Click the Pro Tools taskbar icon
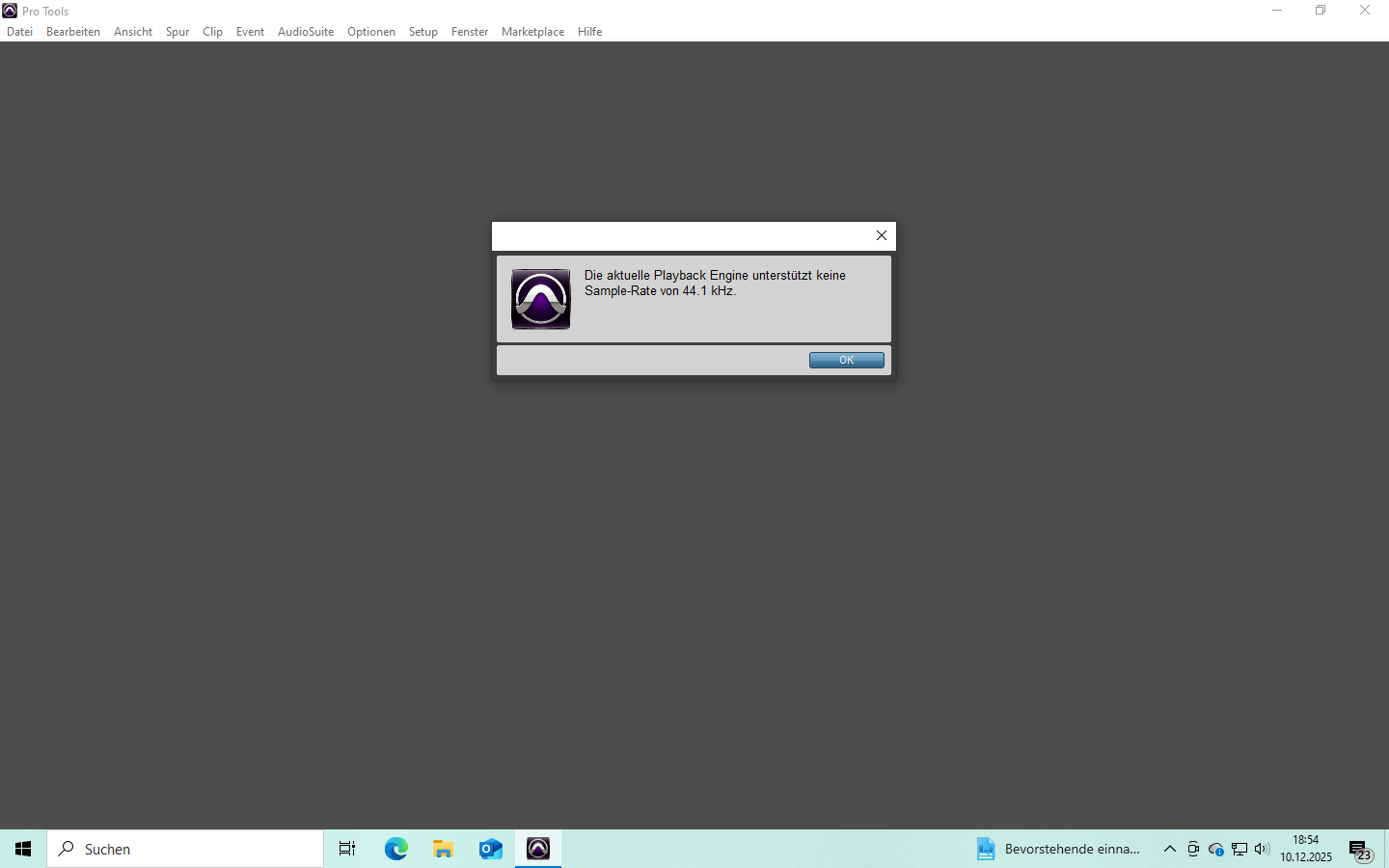1389x868 pixels. (x=538, y=849)
